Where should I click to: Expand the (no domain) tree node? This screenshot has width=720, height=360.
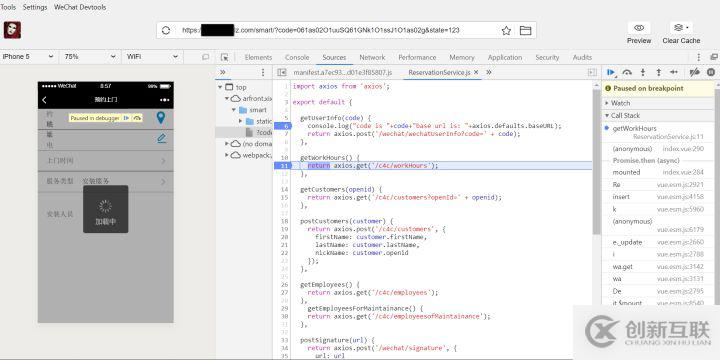tap(227, 144)
